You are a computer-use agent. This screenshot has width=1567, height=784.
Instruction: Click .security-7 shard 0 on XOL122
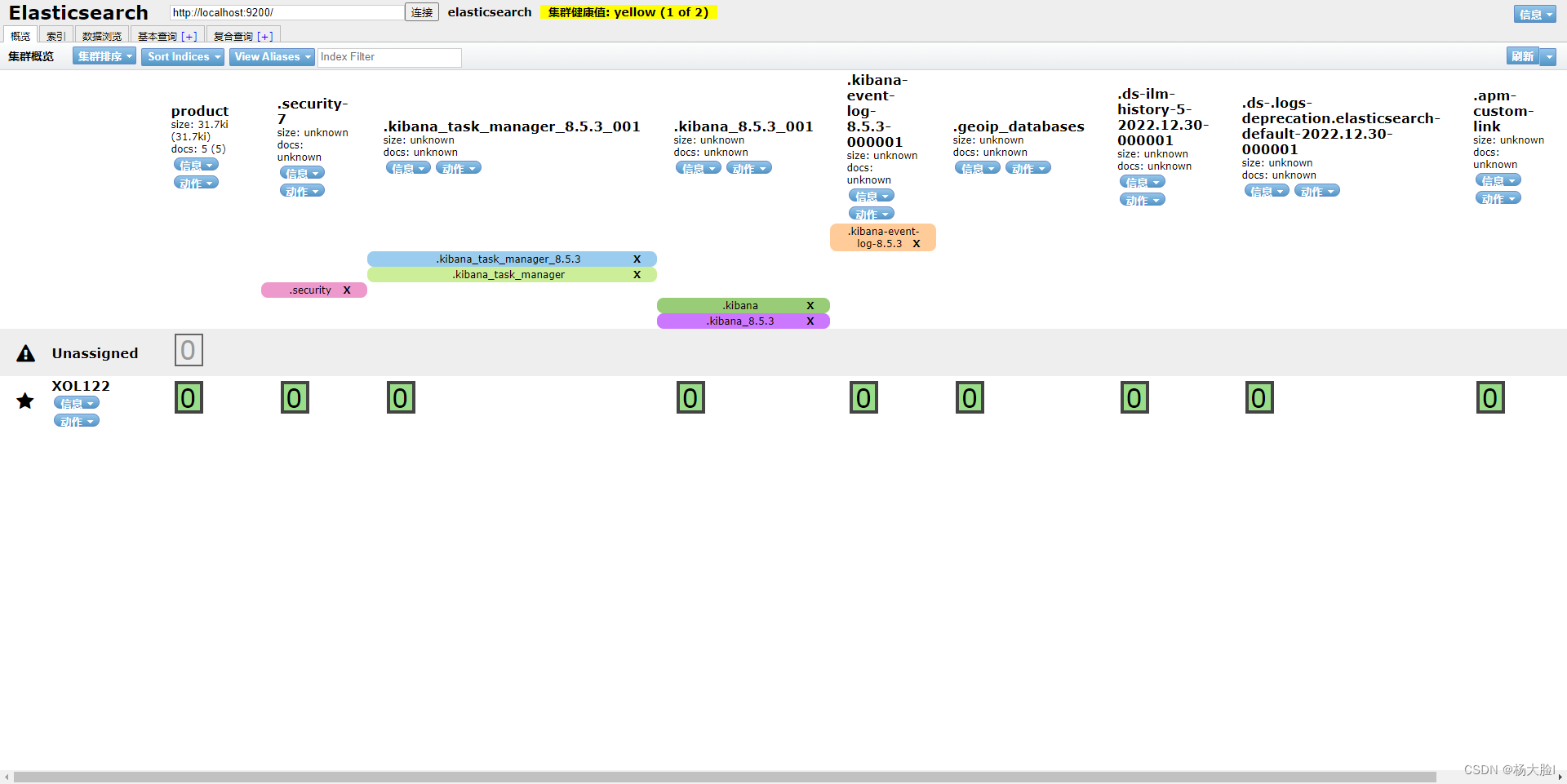[x=295, y=398]
